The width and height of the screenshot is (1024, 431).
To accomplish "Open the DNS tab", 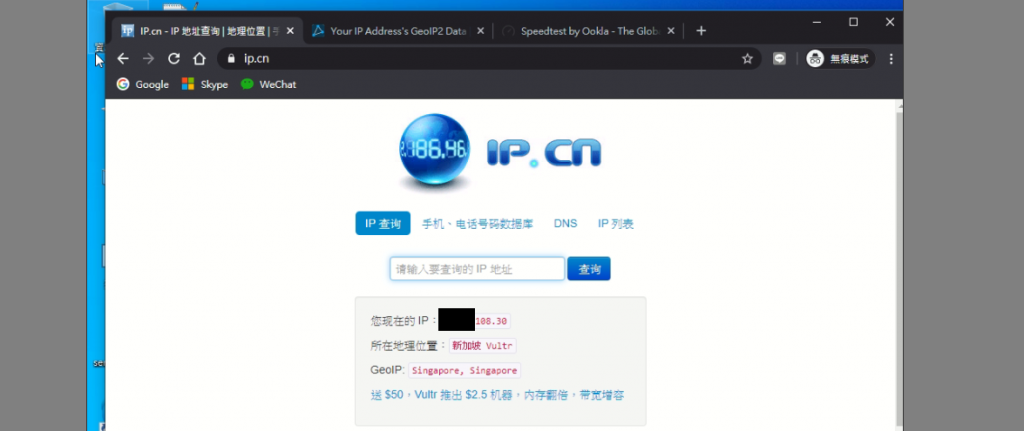I will click(x=566, y=223).
